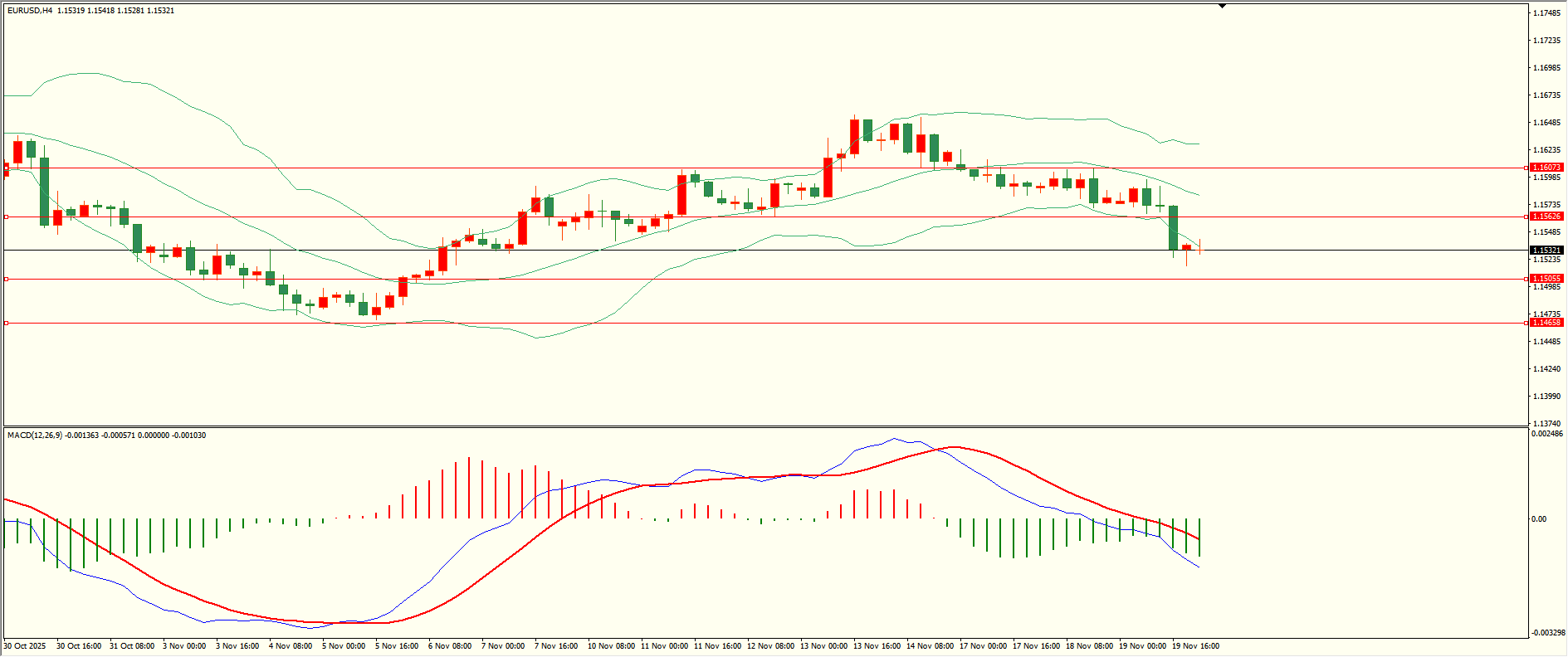This screenshot has width=1568, height=657.
Task: Click the 1.14658 horizontal line price tag
Action: click(x=1546, y=323)
